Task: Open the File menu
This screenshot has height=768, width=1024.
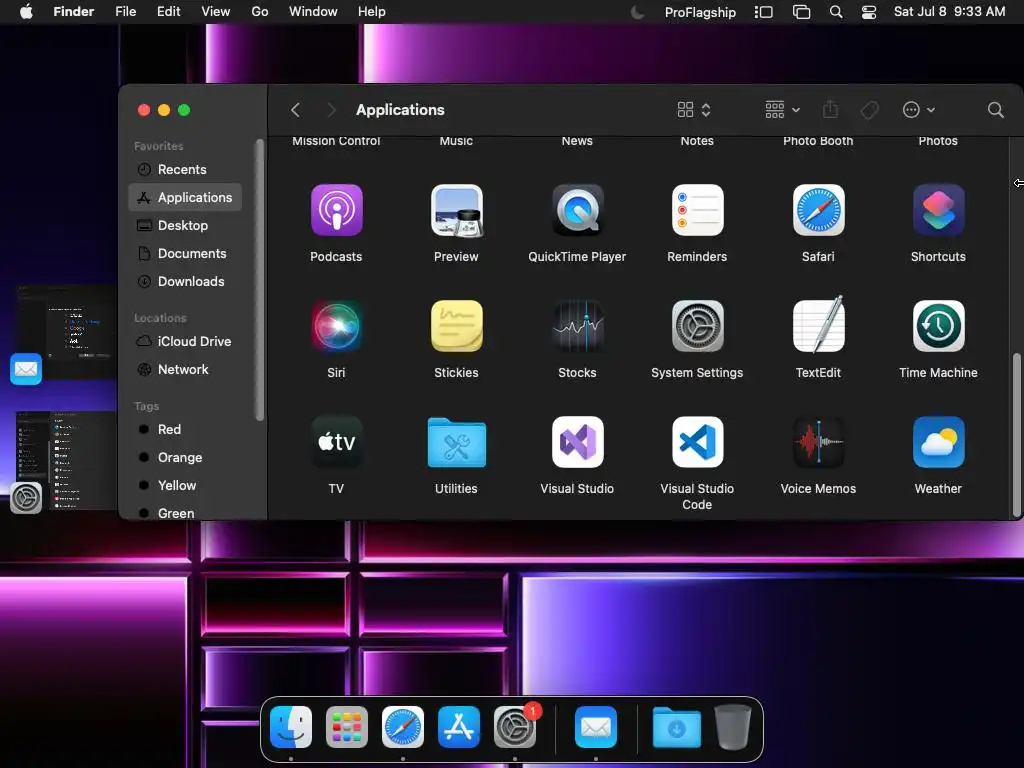Action: point(125,12)
